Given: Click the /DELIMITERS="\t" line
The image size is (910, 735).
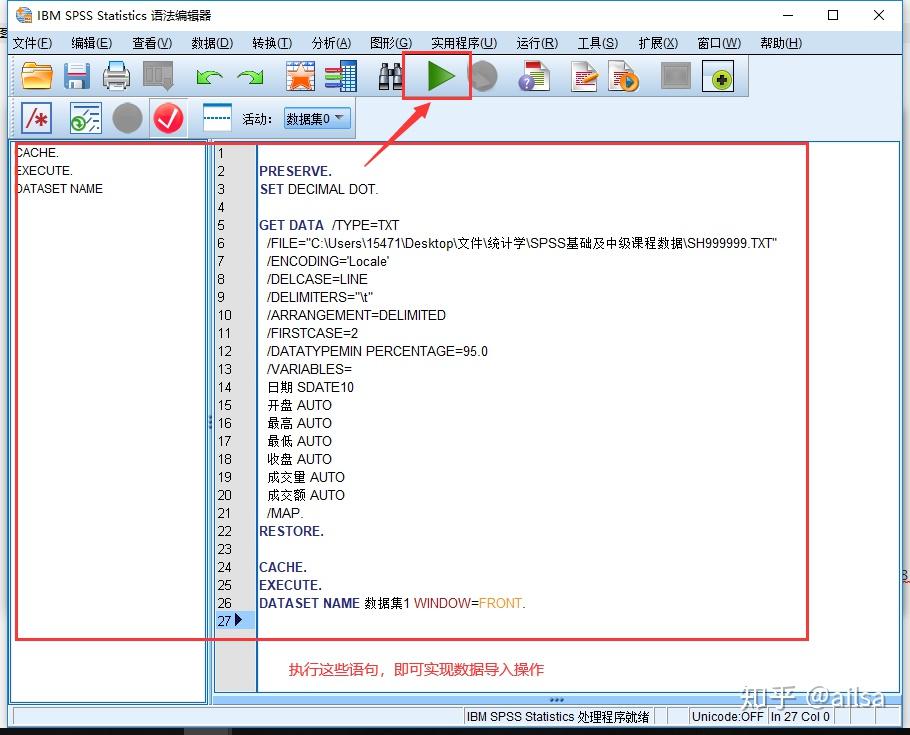Looking at the screenshot, I should 320,297.
